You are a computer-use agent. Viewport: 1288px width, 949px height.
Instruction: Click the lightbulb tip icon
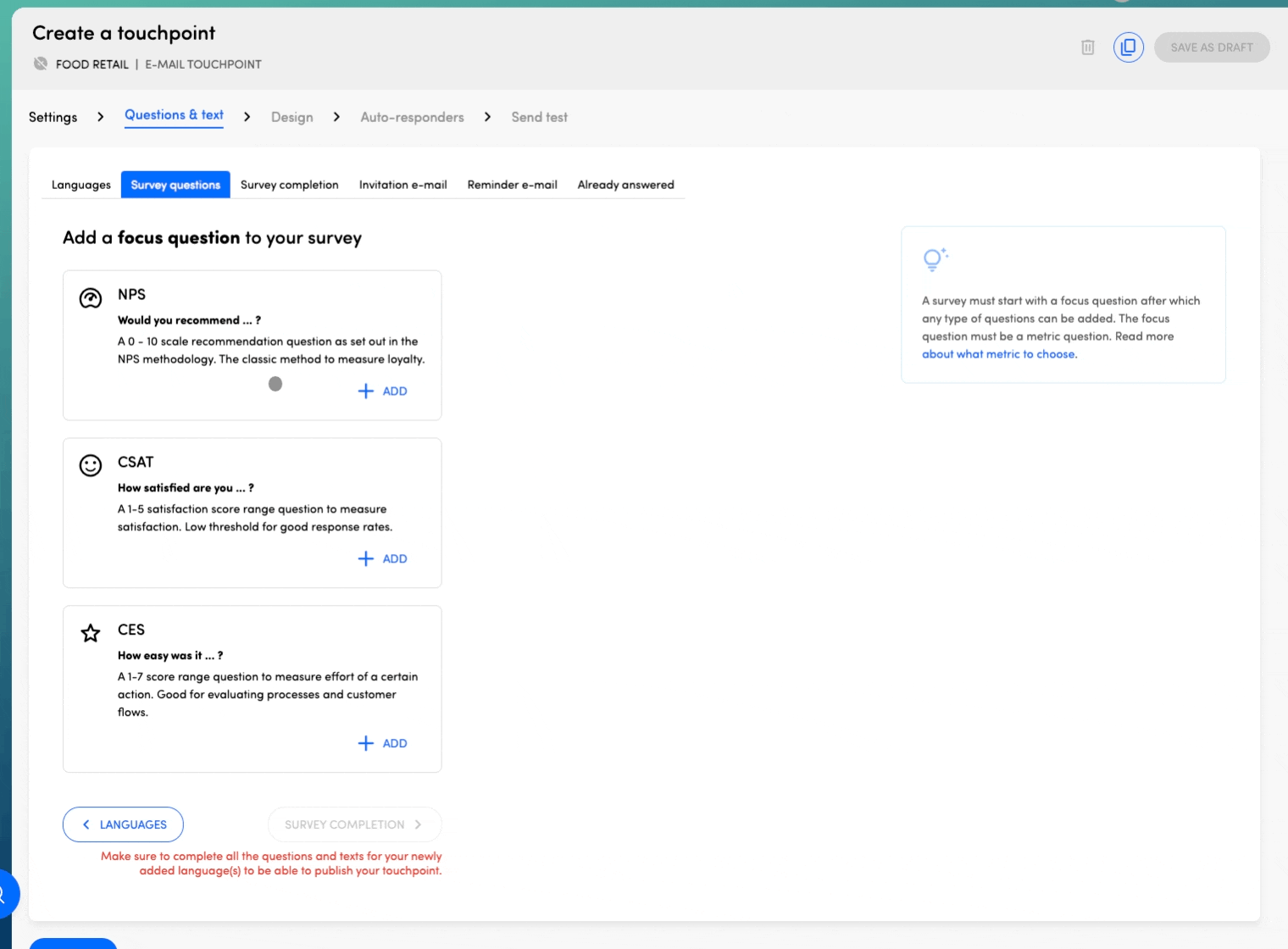(x=934, y=259)
